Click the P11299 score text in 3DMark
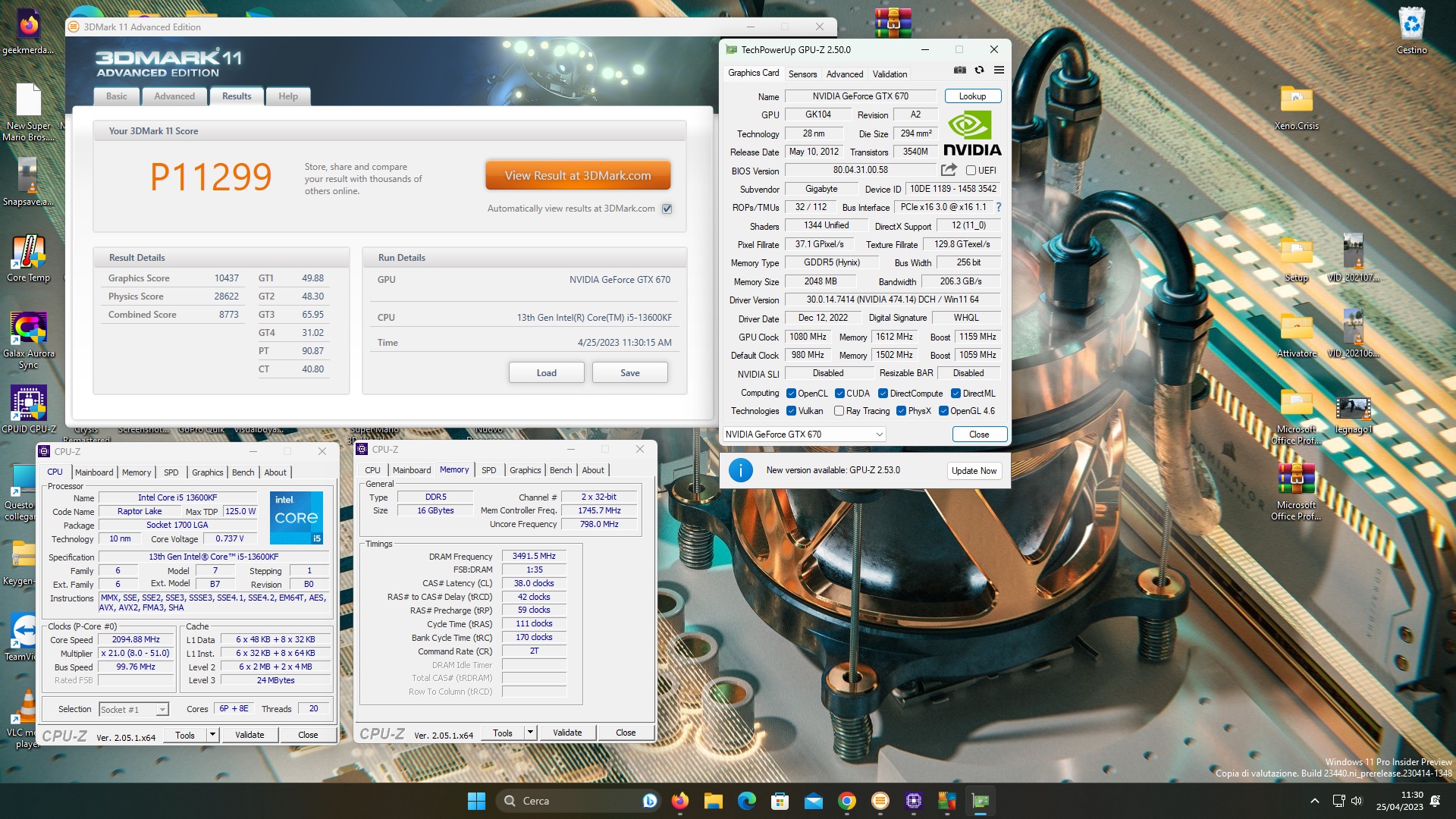The height and width of the screenshot is (819, 1456). [x=211, y=177]
